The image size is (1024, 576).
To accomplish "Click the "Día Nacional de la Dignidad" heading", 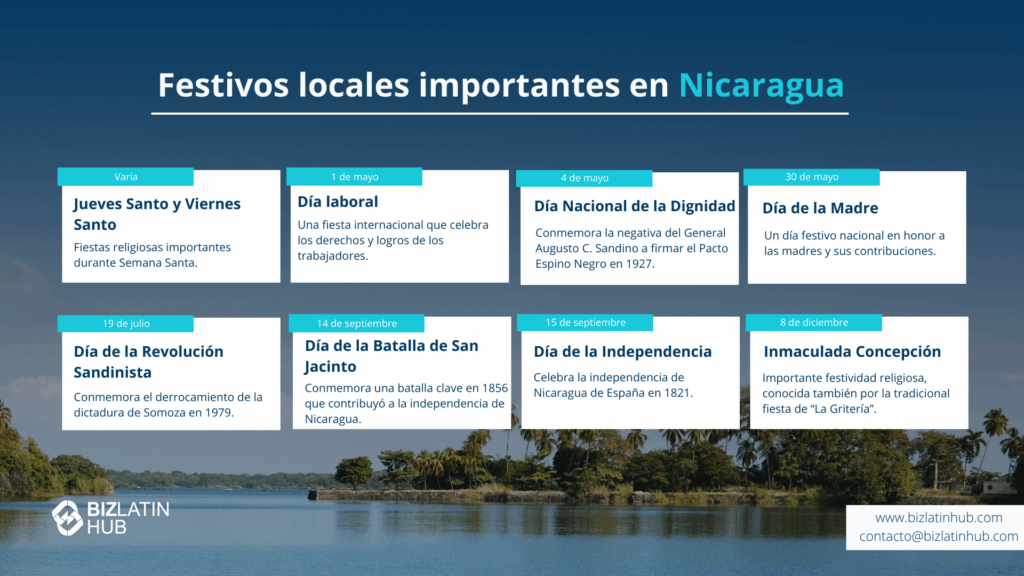I will pos(634,206).
